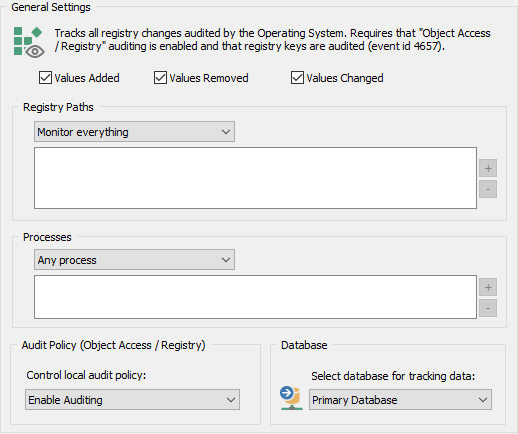Uncheck the Values Removed checkbox
This screenshot has width=518, height=434.
(160, 78)
